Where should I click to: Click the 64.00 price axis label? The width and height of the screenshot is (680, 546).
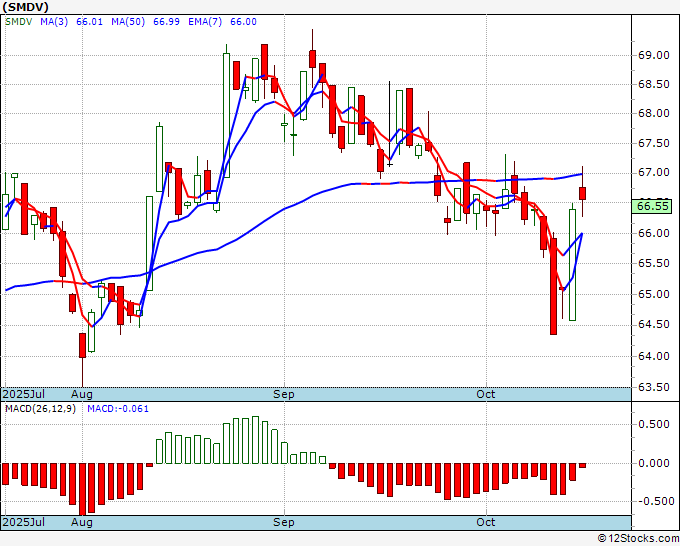(654, 356)
